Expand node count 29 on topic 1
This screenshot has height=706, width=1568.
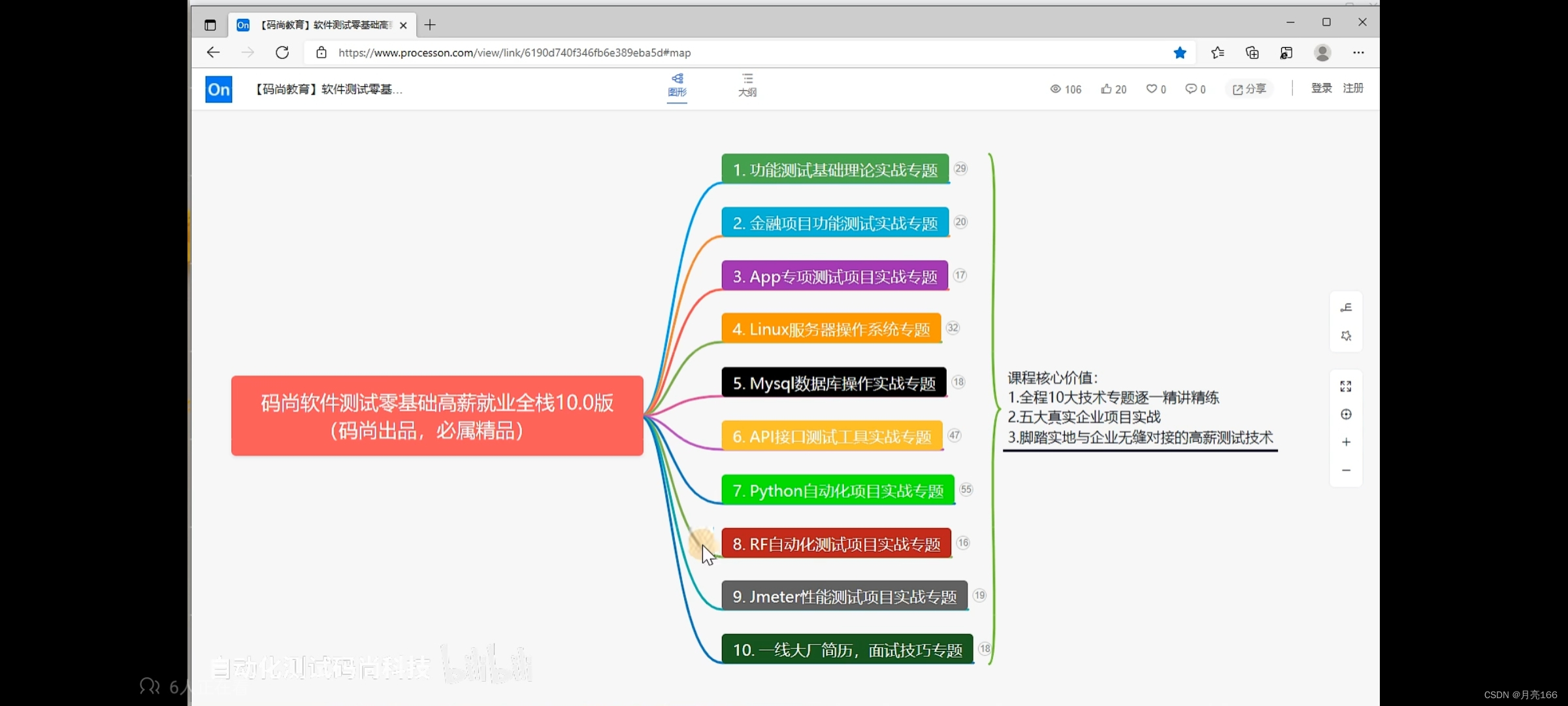pos(960,169)
